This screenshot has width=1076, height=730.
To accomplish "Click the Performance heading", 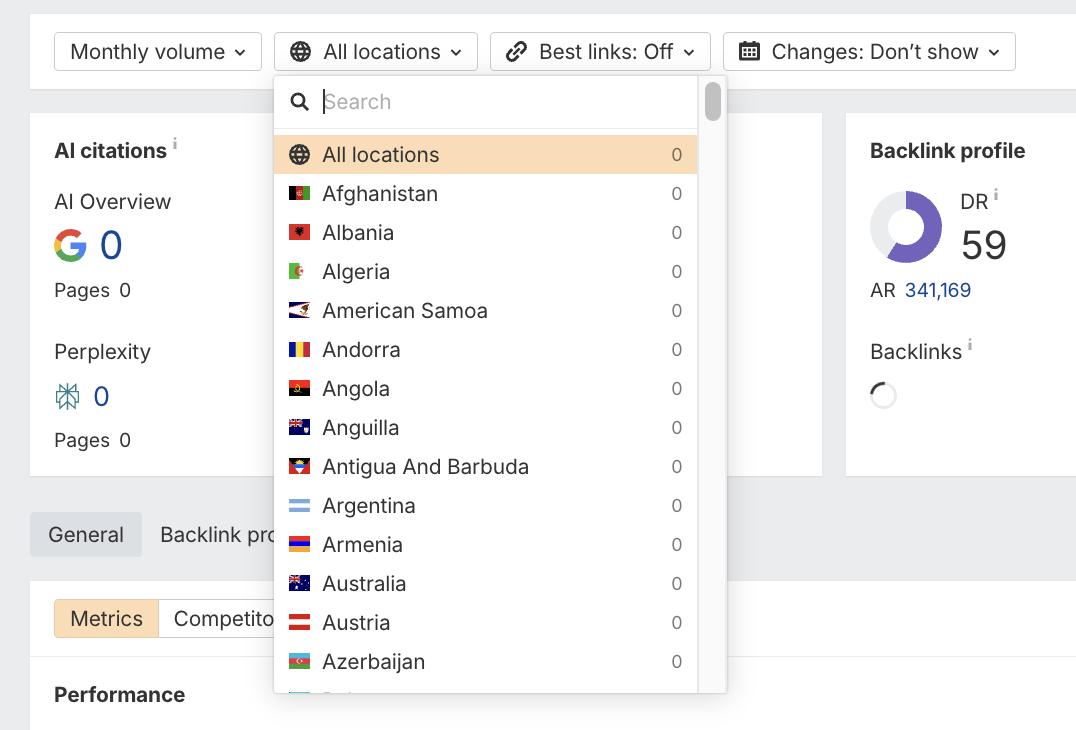I will 119,695.
